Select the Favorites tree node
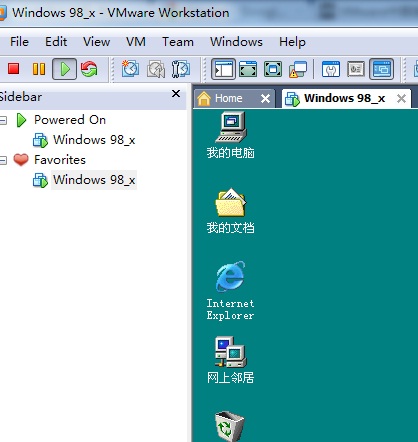The height and width of the screenshot is (442, 418). 60,160
